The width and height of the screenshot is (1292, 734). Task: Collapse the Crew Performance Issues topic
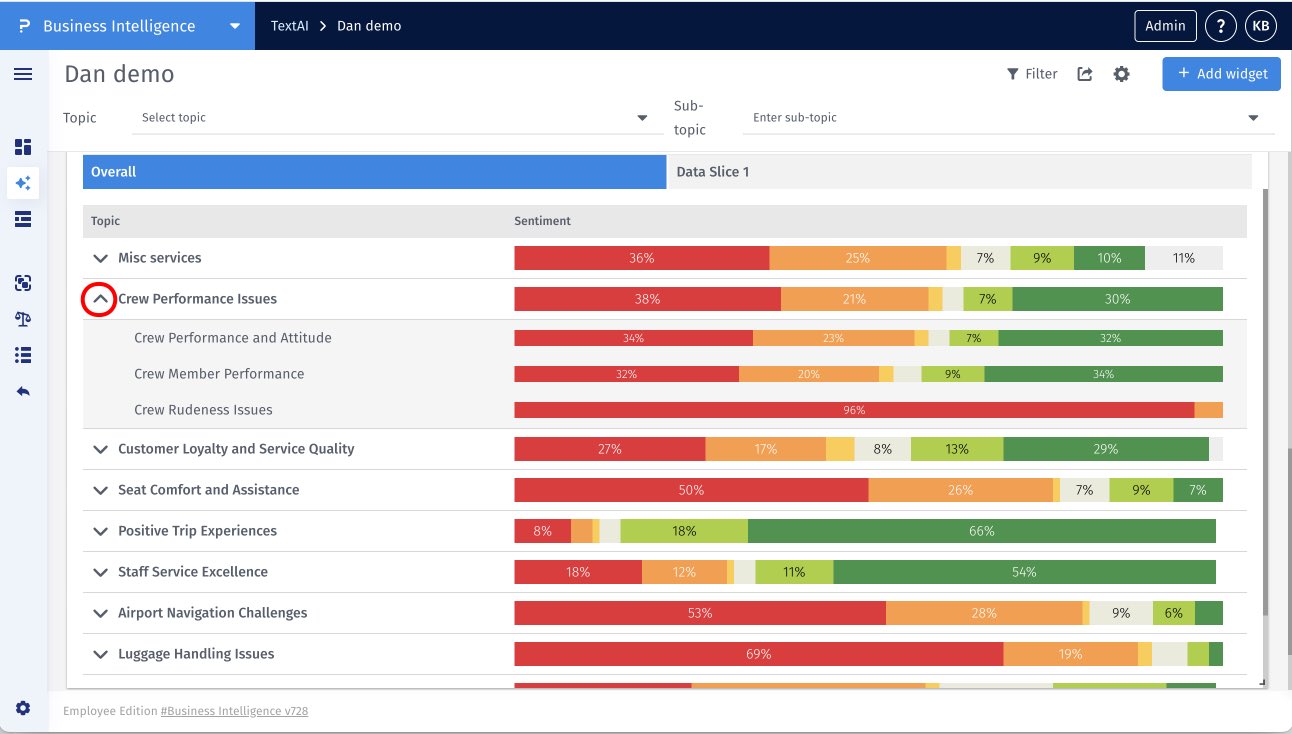100,299
